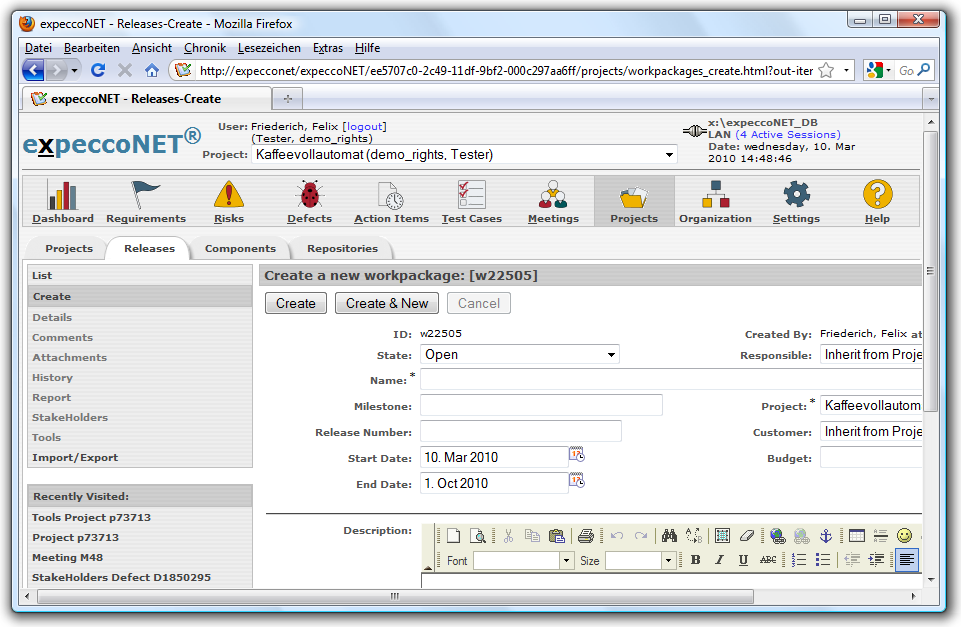
Task: Open the Project selector dropdown in header
Action: (x=669, y=155)
